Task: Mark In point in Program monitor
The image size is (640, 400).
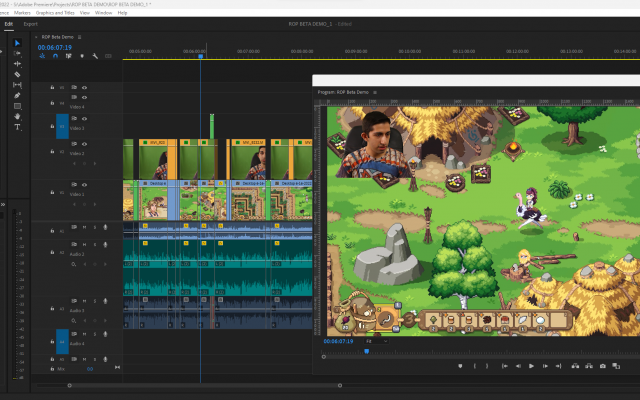Action: coord(475,366)
